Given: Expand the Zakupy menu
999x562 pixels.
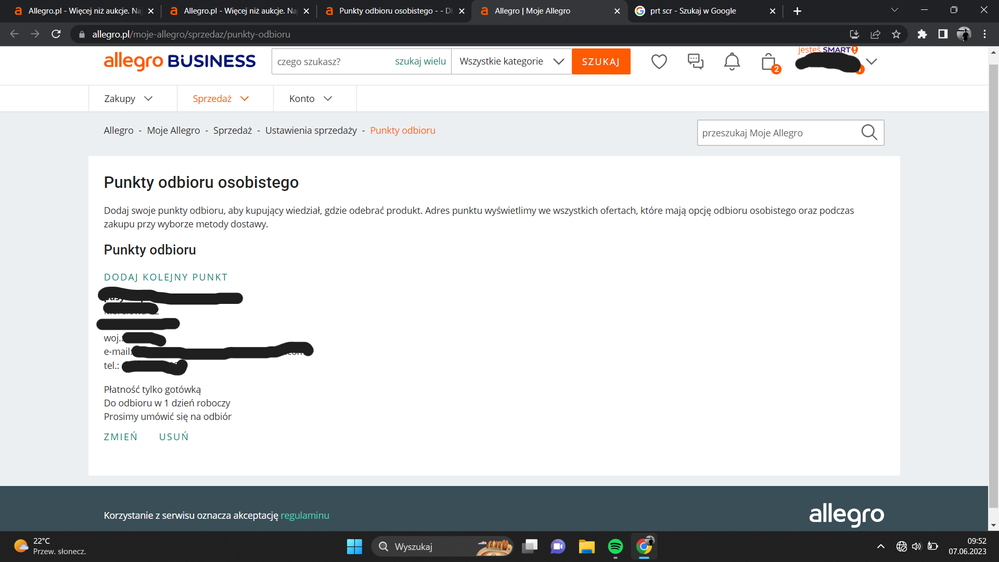Looking at the screenshot, I should pyautogui.click(x=129, y=99).
